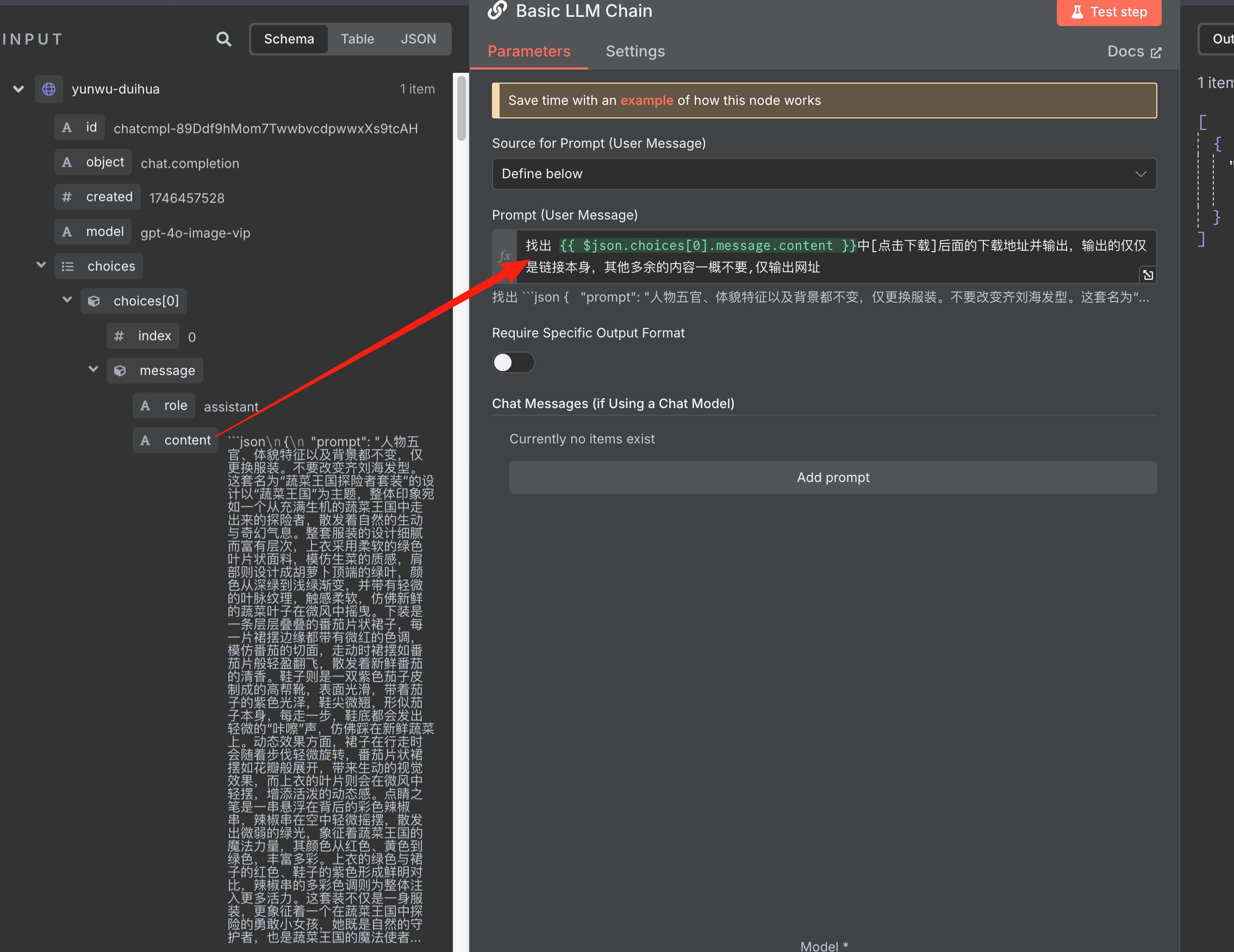Click the input panel vertical scrollbar
Image resolution: width=1234 pixels, height=952 pixels.
click(x=461, y=109)
